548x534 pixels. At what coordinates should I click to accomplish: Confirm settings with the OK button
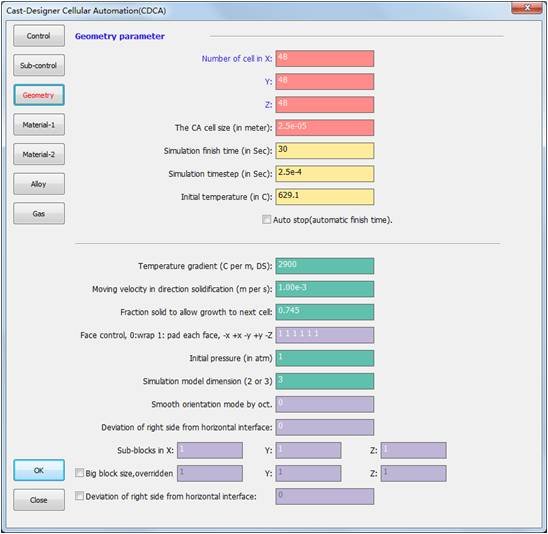(x=39, y=470)
